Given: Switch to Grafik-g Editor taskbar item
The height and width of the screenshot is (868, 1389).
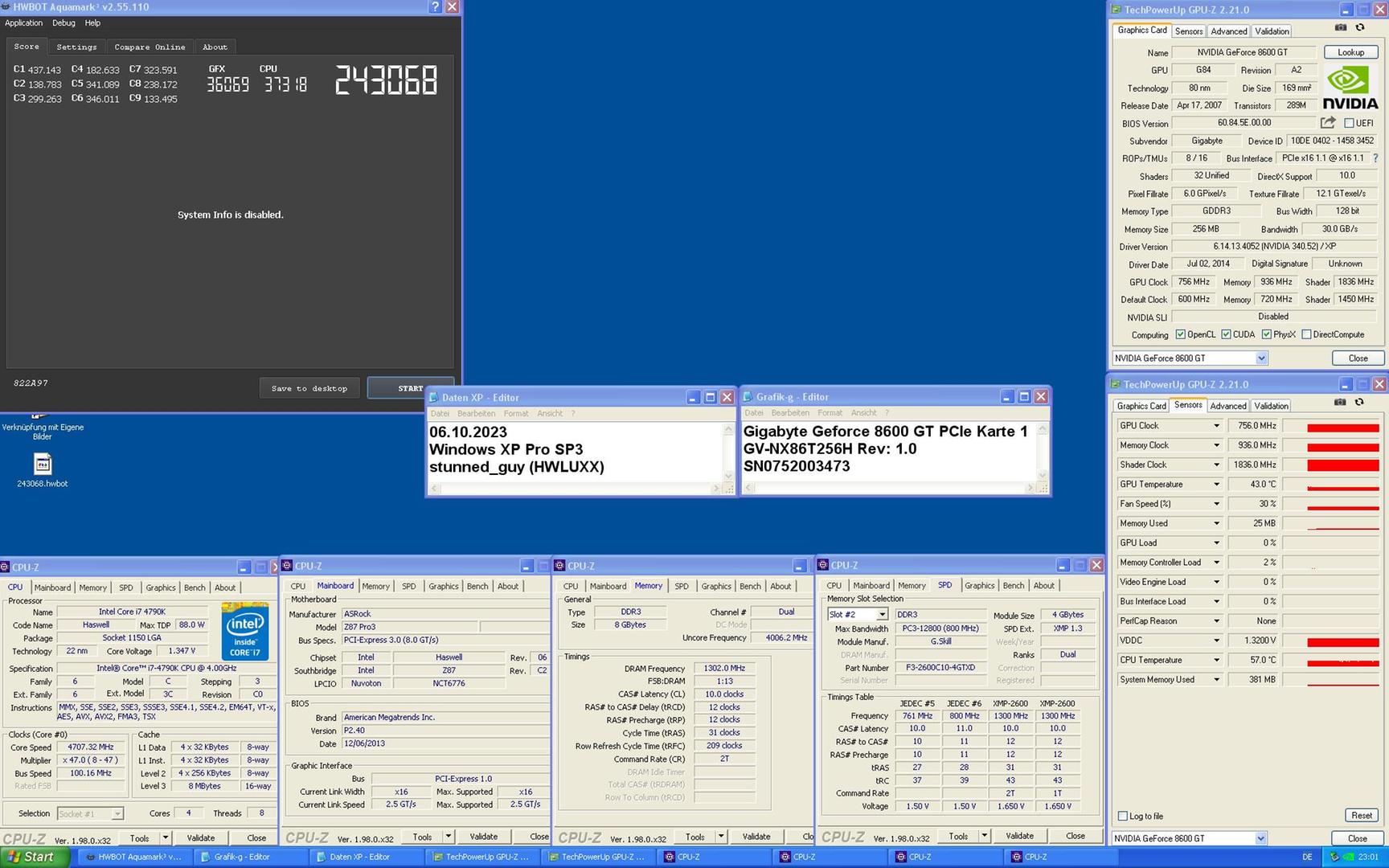Looking at the screenshot, I should (249, 857).
